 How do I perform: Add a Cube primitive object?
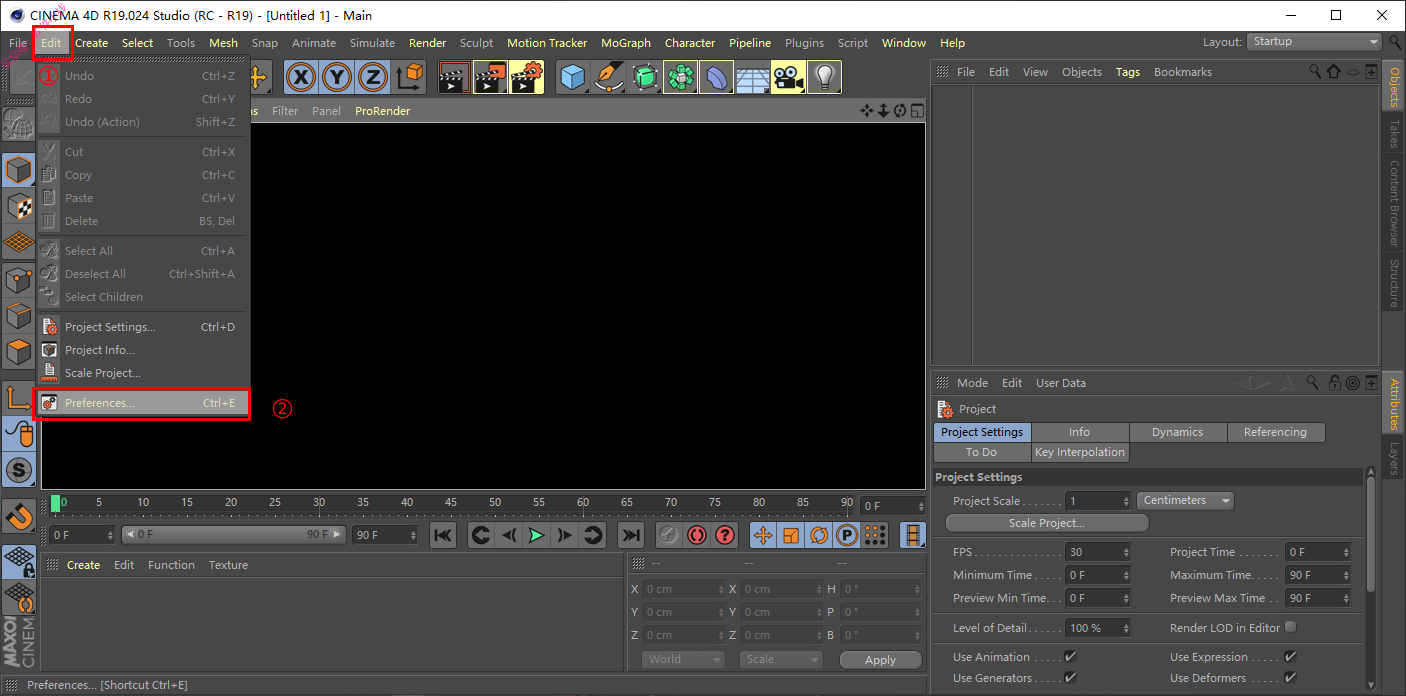573,77
